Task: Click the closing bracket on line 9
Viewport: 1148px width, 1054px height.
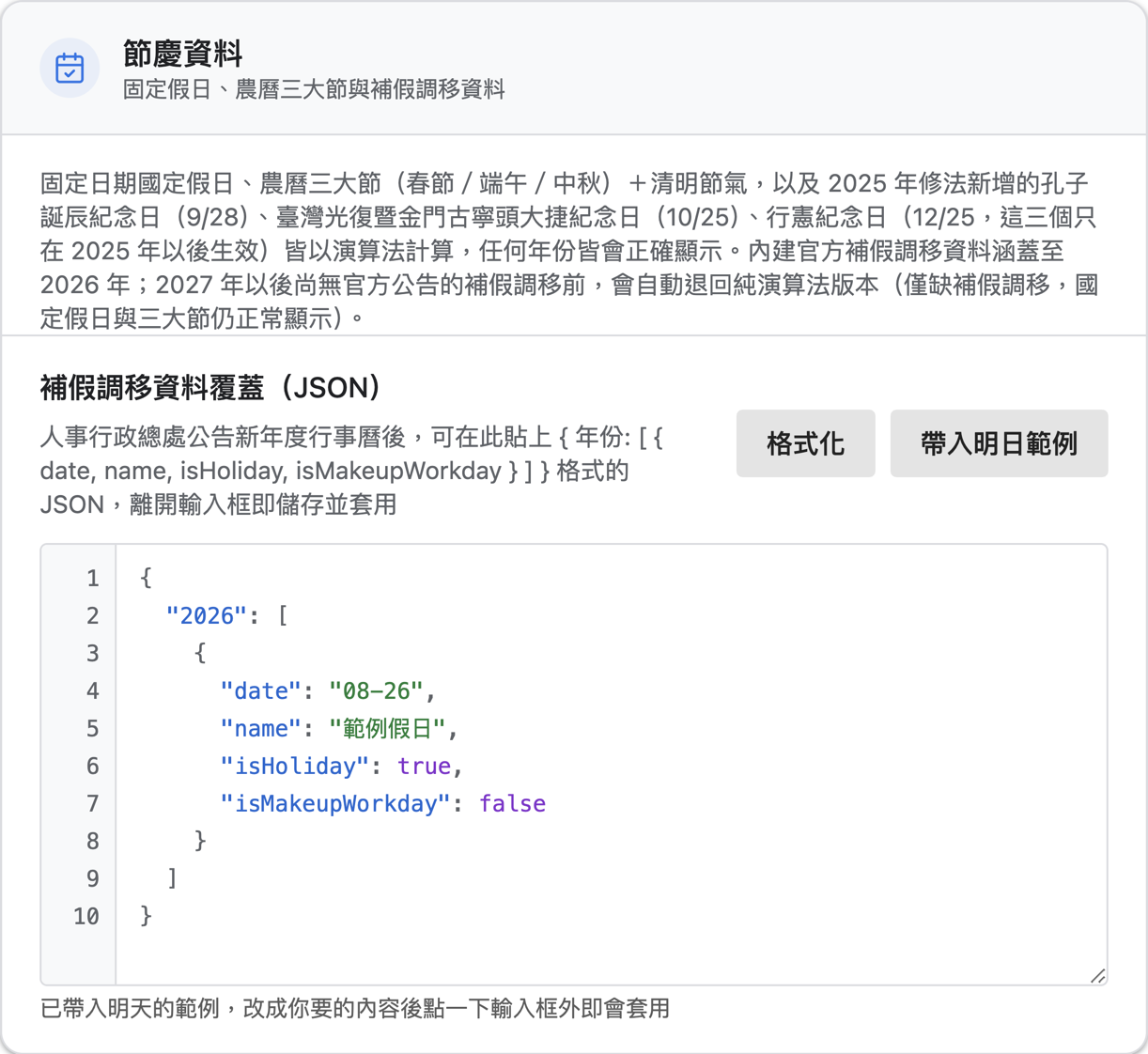Action: tap(172, 878)
